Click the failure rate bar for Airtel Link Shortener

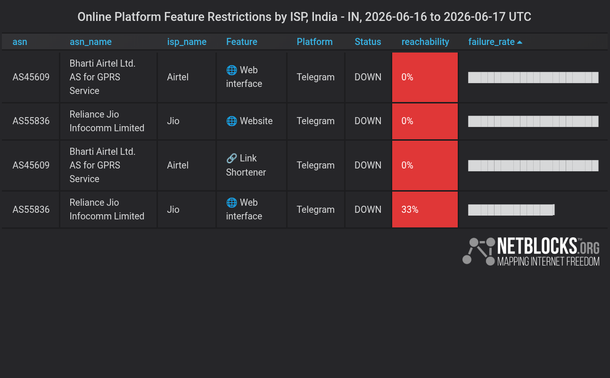click(x=533, y=166)
